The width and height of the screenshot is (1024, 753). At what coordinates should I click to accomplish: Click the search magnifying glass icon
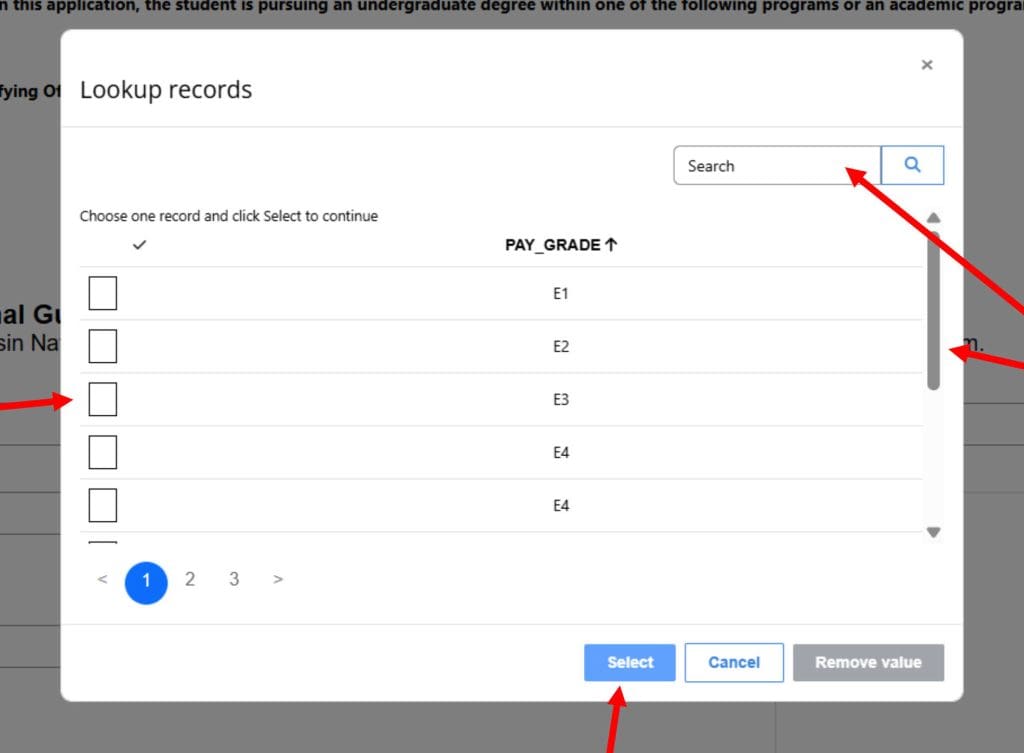(x=911, y=165)
